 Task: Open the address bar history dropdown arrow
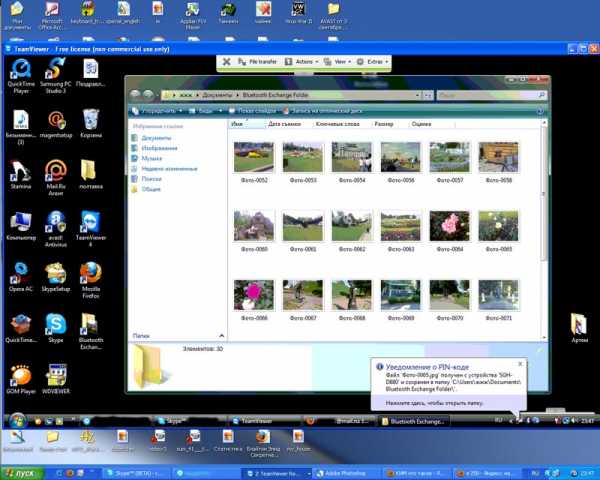tap(417, 95)
